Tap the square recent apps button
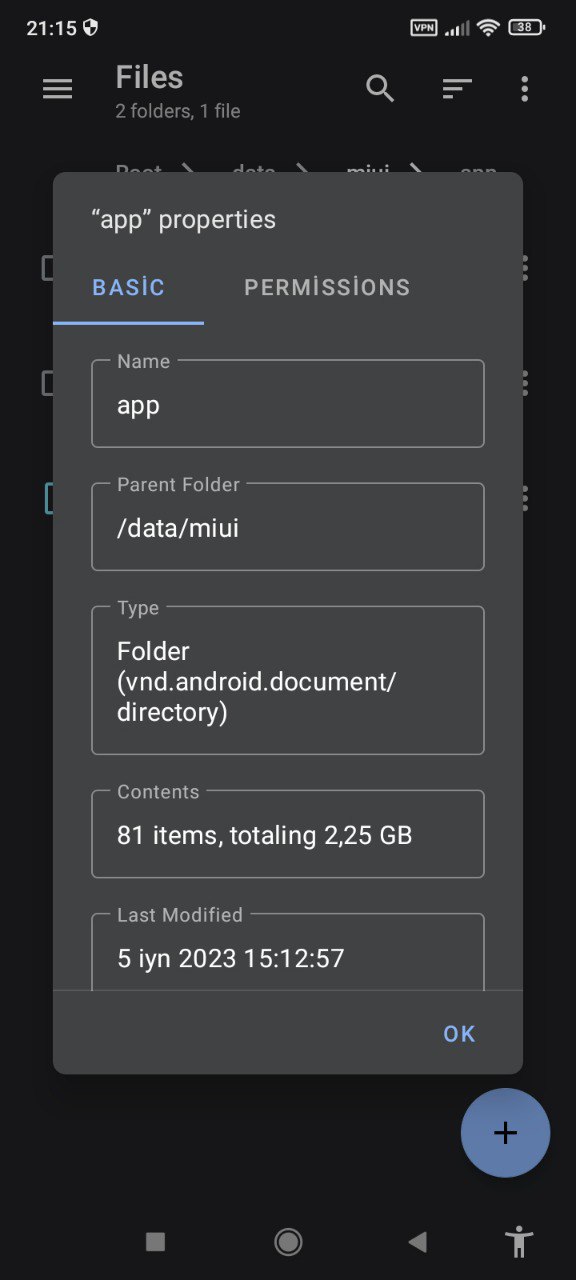576x1280 pixels. (155, 1242)
